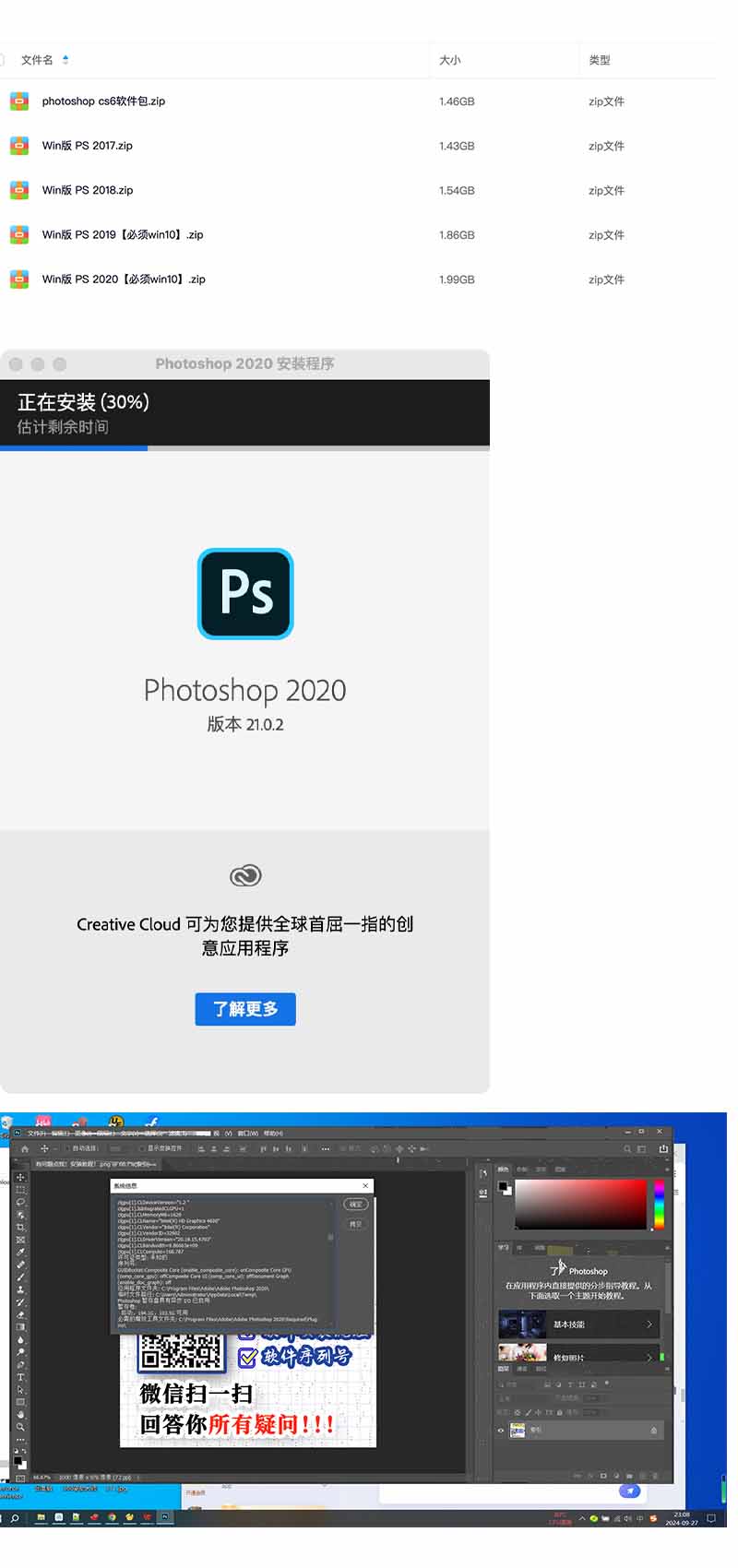Click the Home icon in Photoshop options bar

[x=25, y=1148]
